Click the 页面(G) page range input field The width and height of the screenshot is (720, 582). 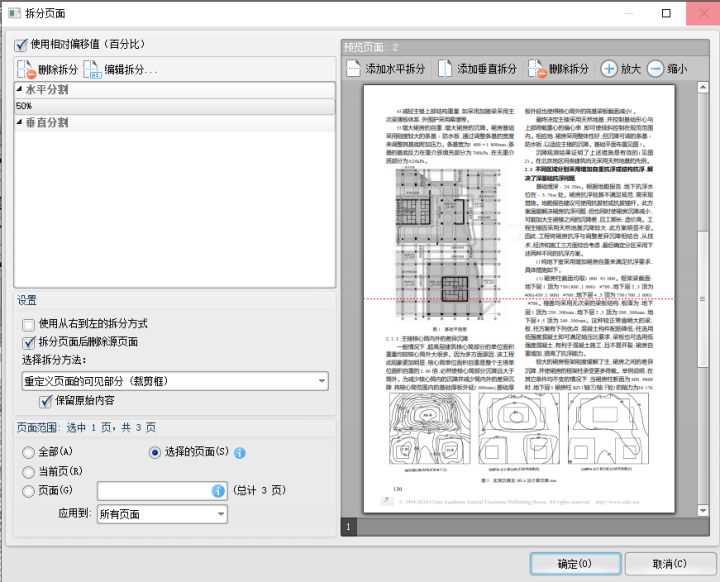(153, 491)
